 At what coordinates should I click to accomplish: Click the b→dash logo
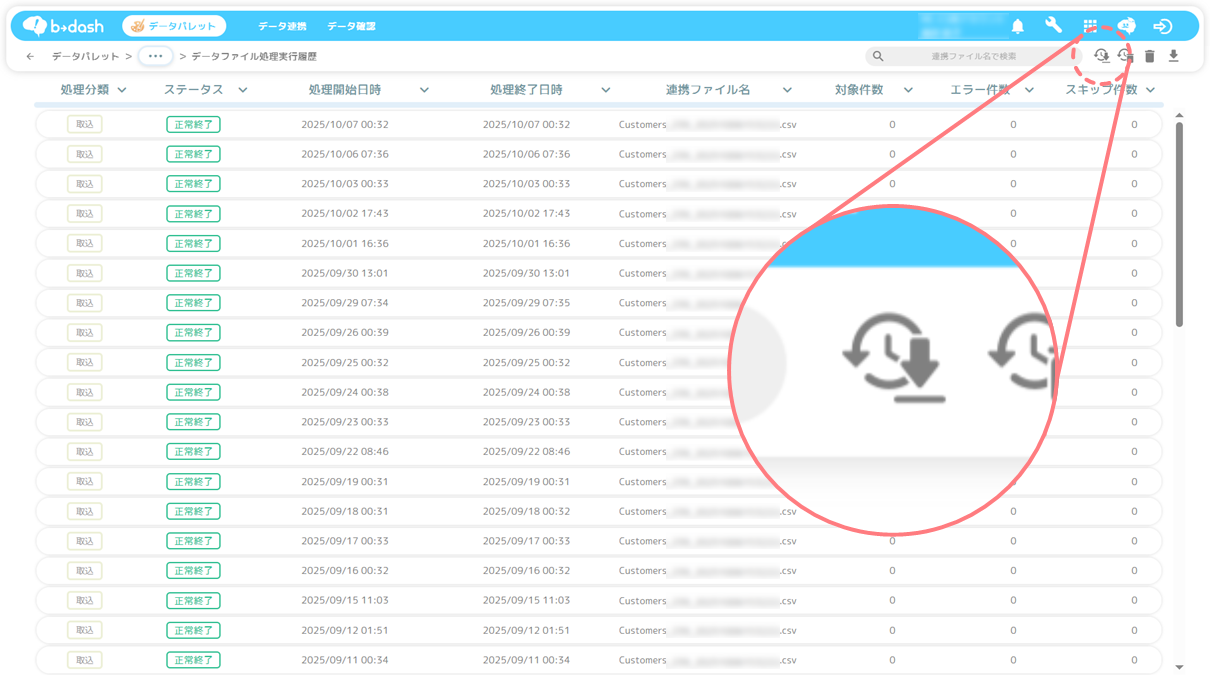coord(64,26)
